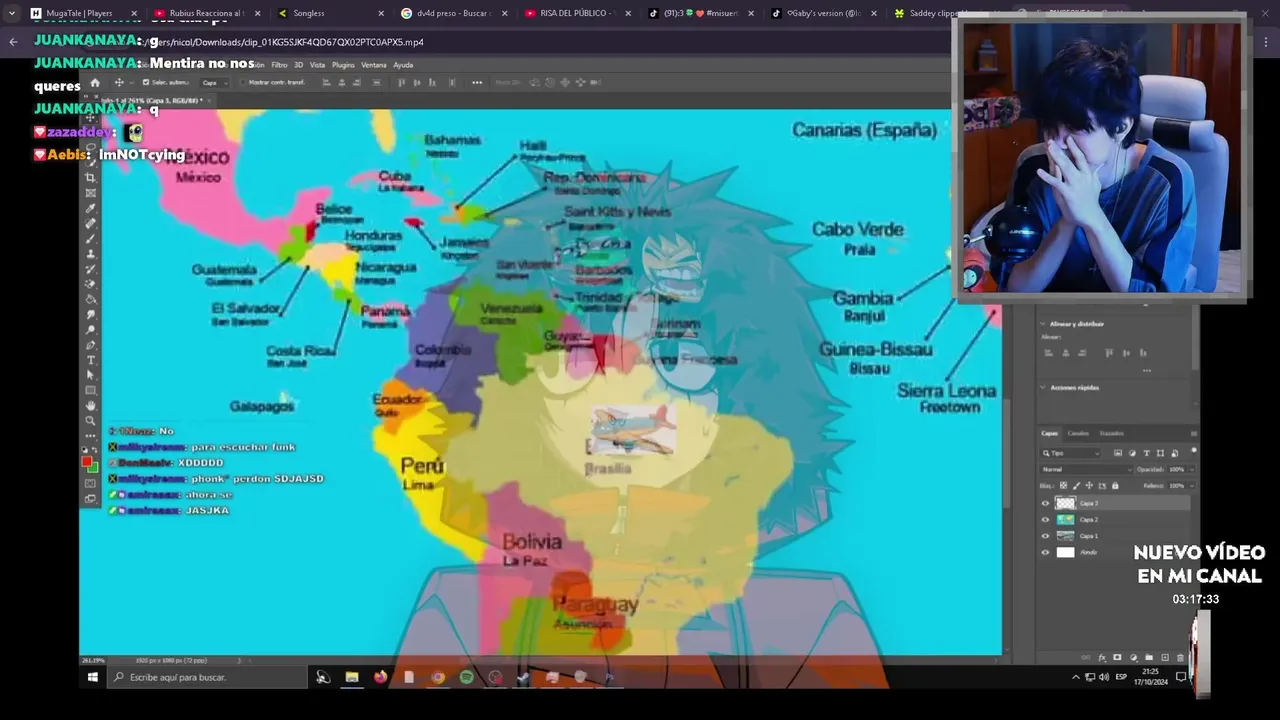This screenshot has width=1280, height=720.
Task: Open the Ayuda menu
Action: (x=403, y=65)
